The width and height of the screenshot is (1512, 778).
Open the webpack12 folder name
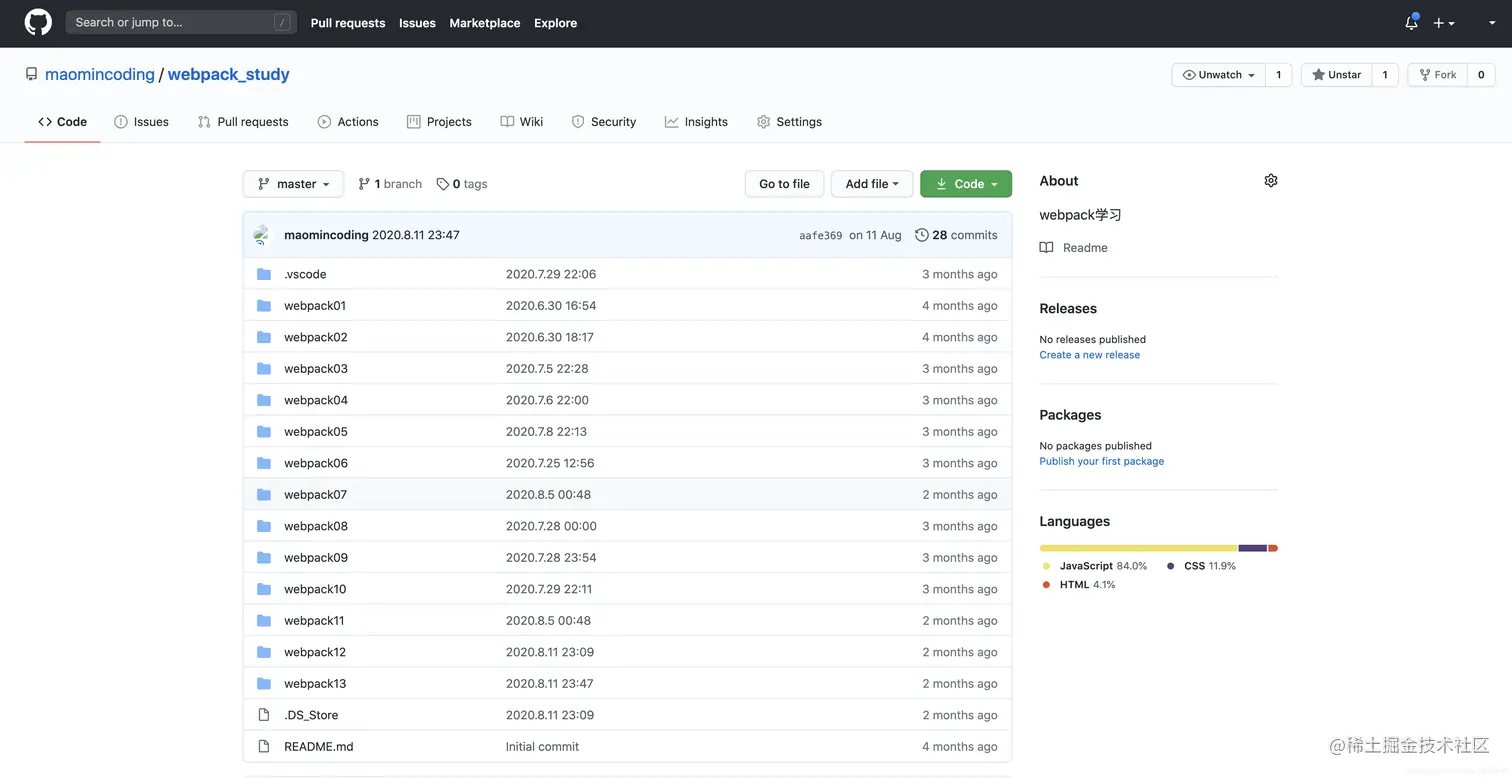315,652
